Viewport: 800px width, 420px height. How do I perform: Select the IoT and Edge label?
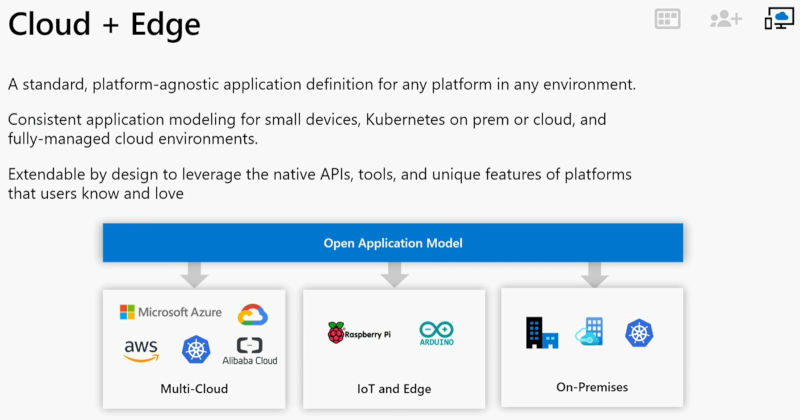(x=394, y=389)
